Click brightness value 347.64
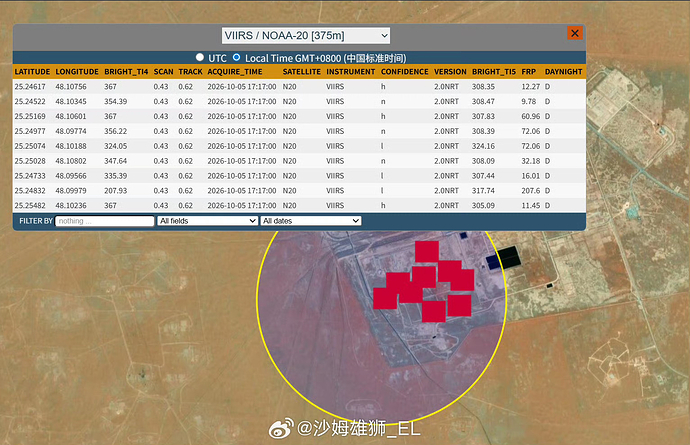 [115, 161]
